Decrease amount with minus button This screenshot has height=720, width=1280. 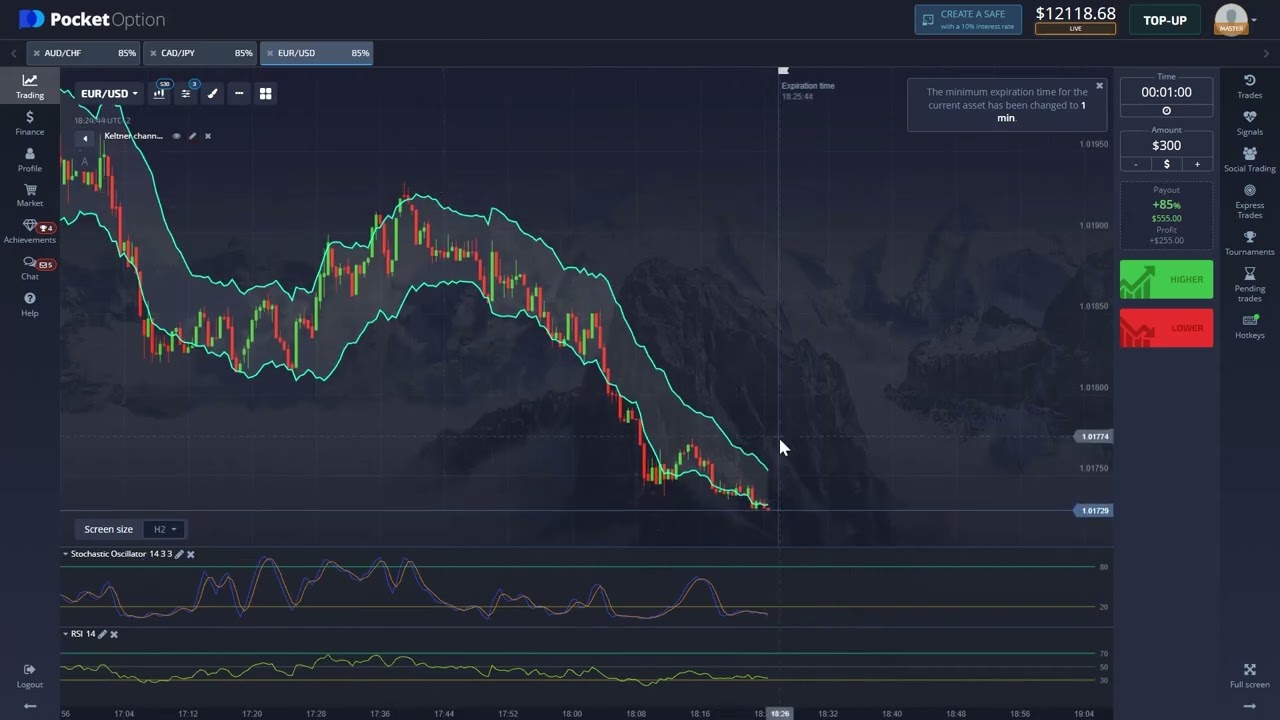click(1136, 164)
